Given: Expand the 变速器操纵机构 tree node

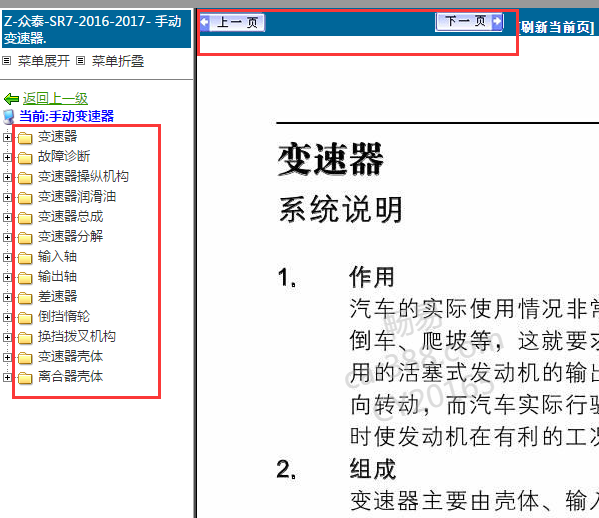Looking at the screenshot, I should pos(7,177).
